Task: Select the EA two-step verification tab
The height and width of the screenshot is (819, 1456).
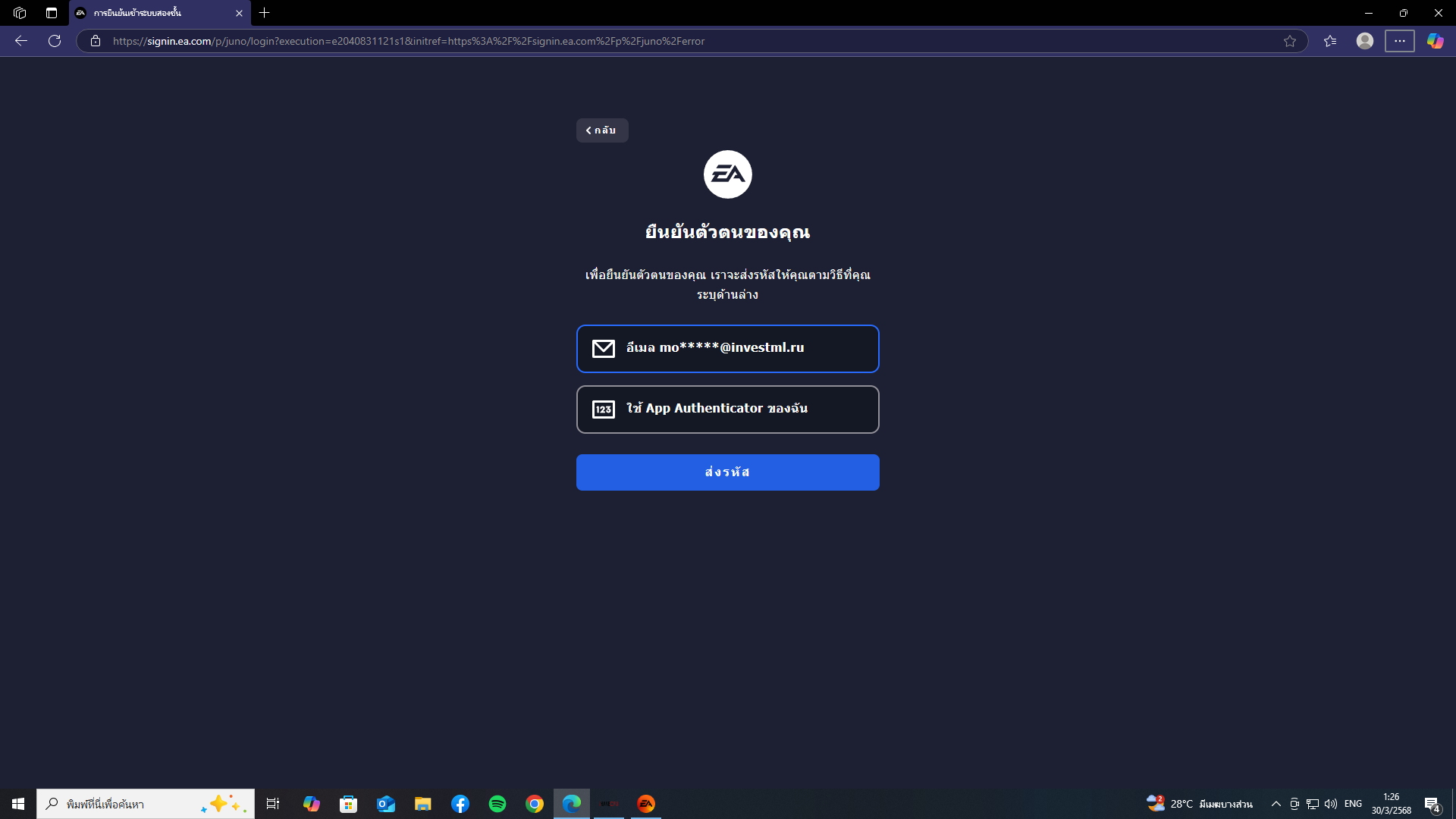Action: (x=160, y=13)
